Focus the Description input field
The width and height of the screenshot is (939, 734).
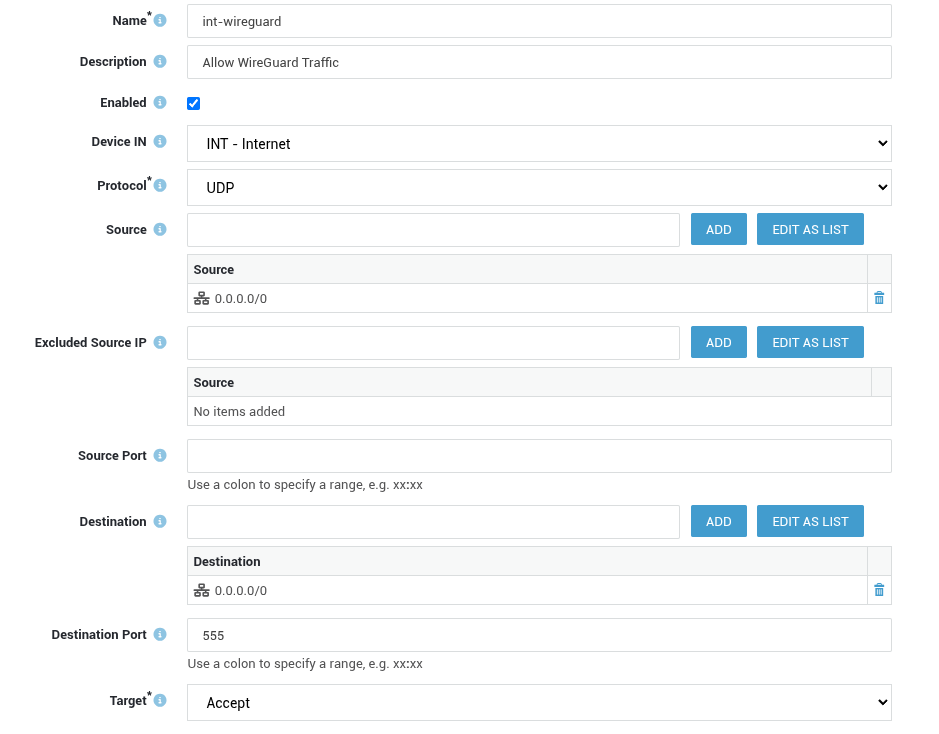539,62
